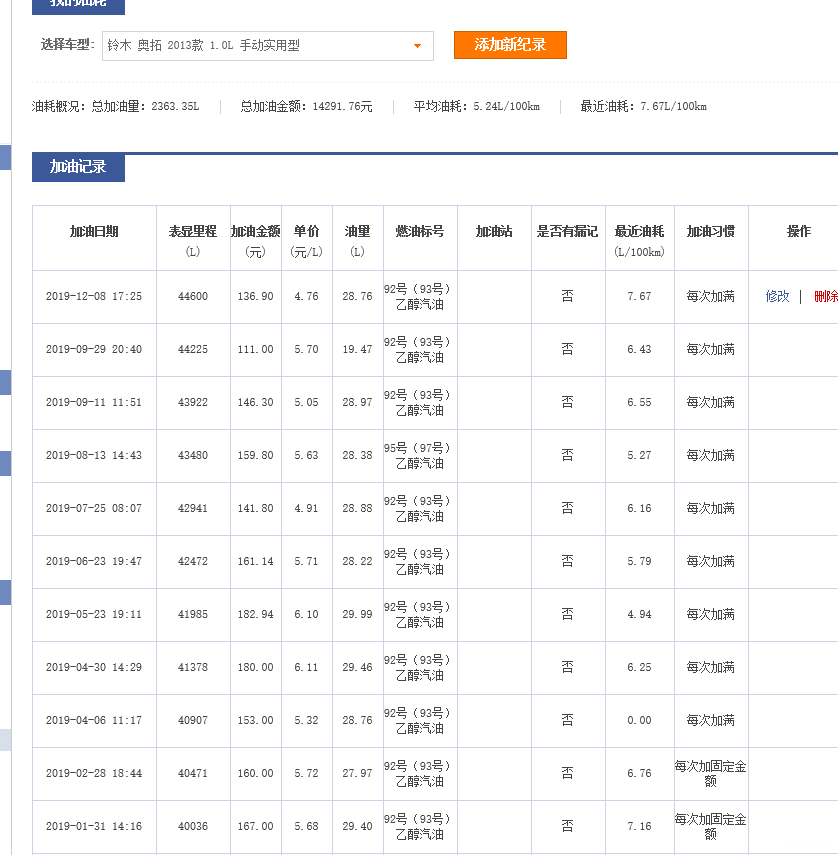The height and width of the screenshot is (855, 838).
Task: Click the 是否有漏记 column header
Action: (x=567, y=232)
